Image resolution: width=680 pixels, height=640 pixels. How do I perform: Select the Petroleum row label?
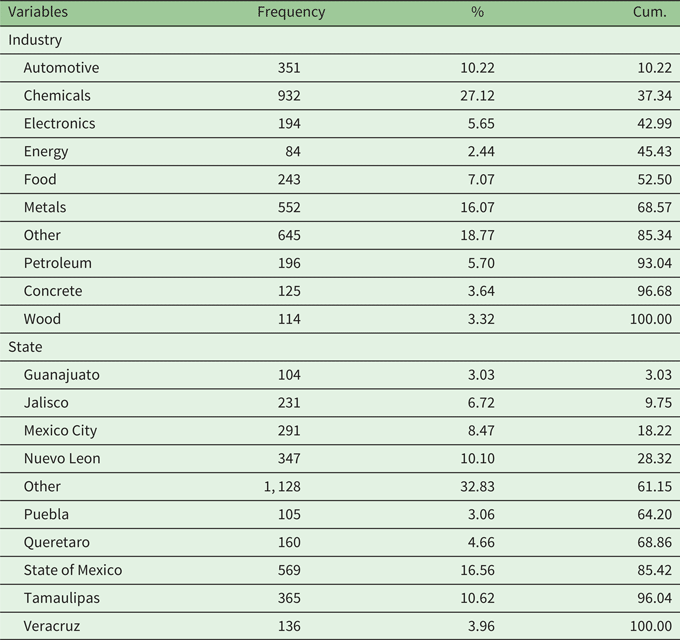click(x=58, y=263)
